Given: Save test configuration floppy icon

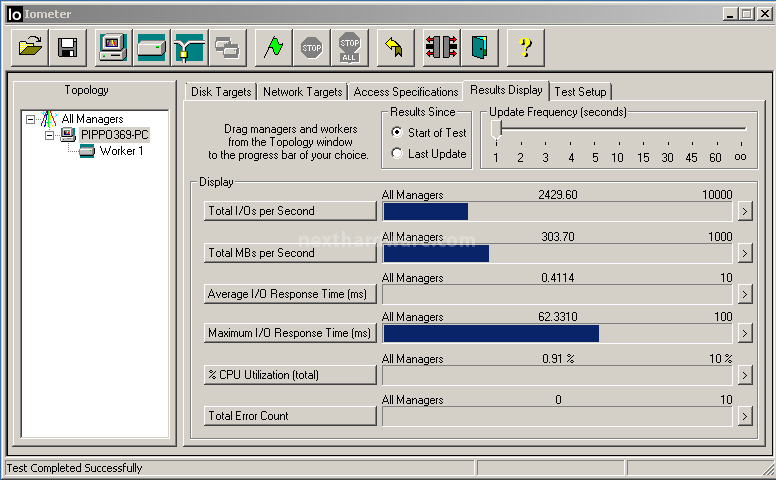Looking at the screenshot, I should pos(67,48).
